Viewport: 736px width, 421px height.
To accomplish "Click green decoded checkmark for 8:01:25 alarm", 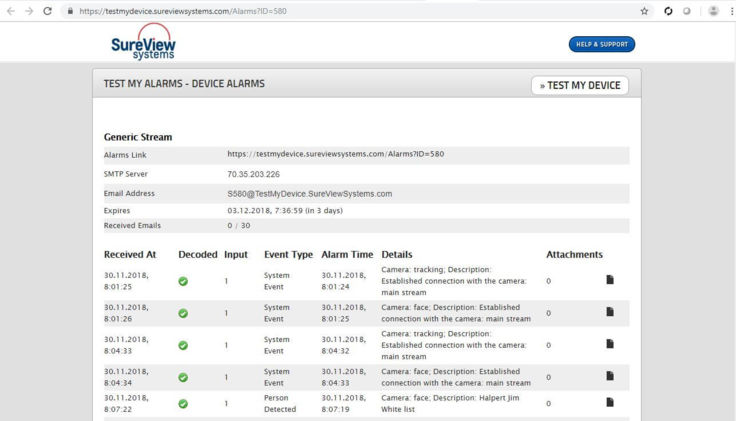I will (184, 281).
